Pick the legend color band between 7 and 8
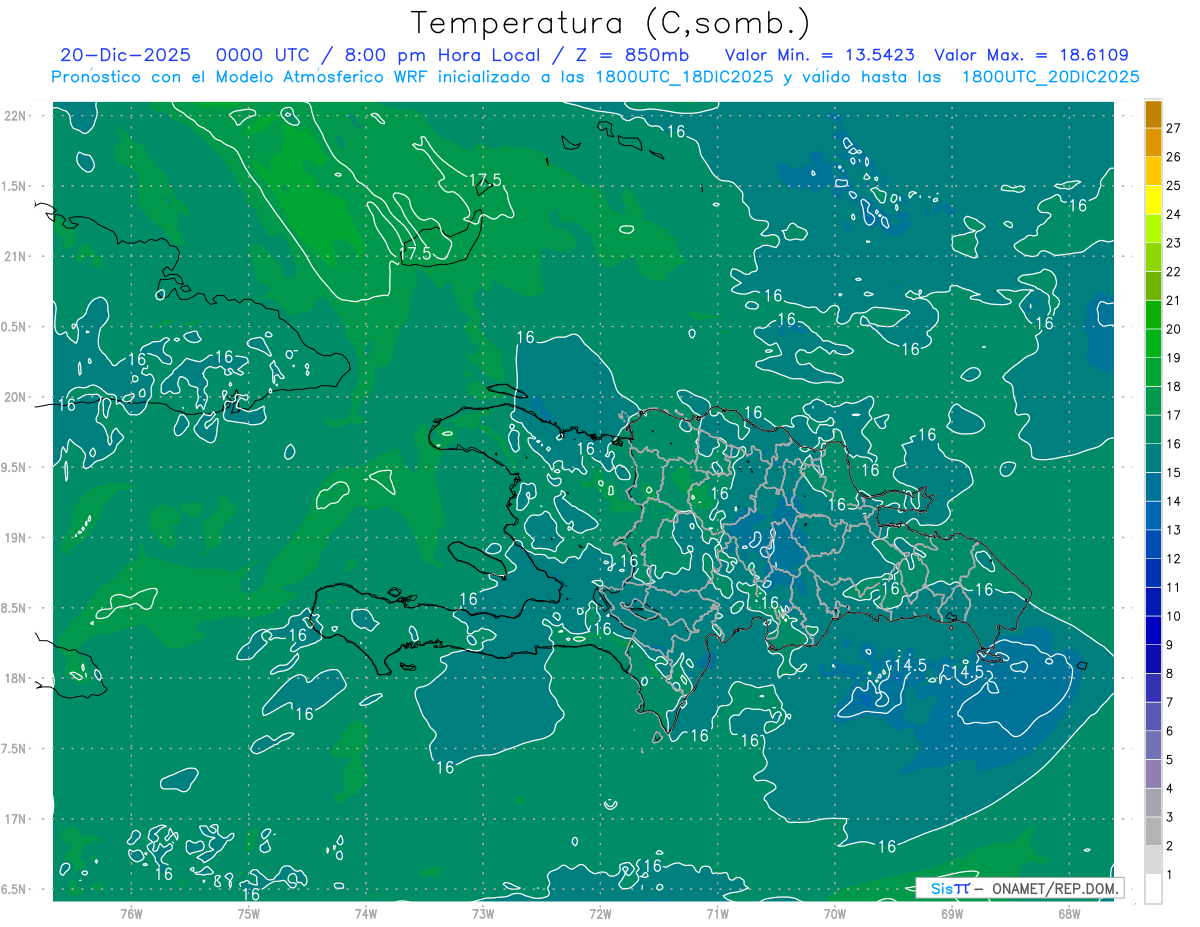Image resolution: width=1200 pixels, height=927 pixels. 1153,688
